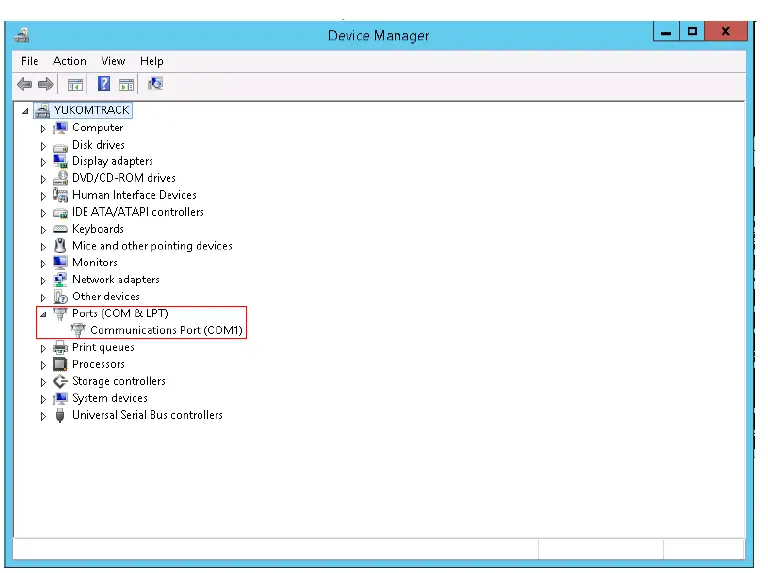The image size is (768, 573).
Task: Close the Device Manager window
Action: click(x=726, y=31)
